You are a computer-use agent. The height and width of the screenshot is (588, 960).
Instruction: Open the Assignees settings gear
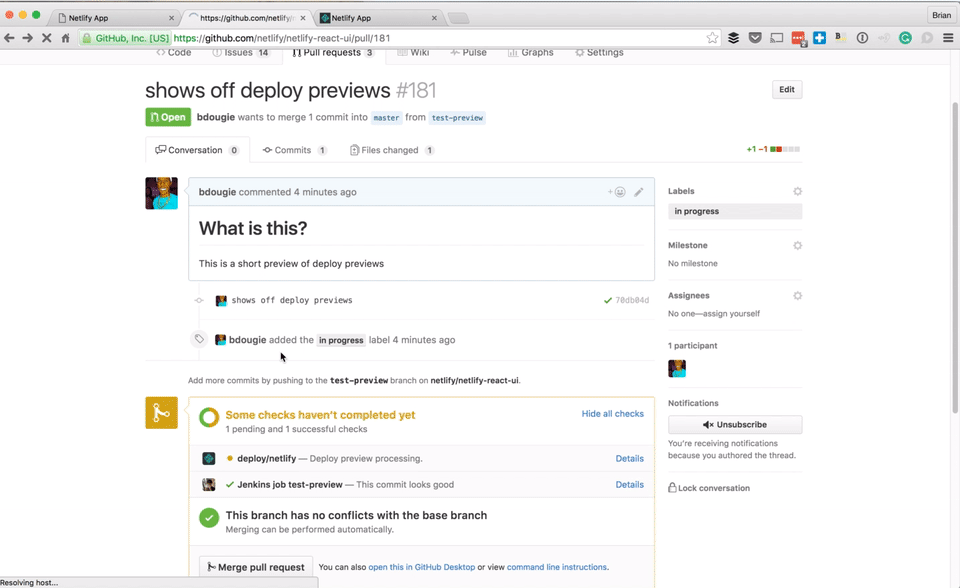(x=797, y=295)
